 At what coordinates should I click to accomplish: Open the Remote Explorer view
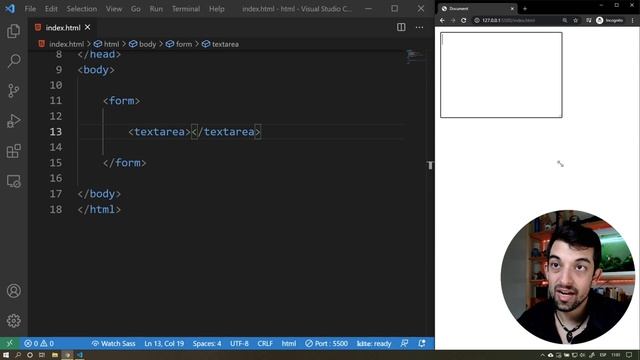[x=13, y=181]
